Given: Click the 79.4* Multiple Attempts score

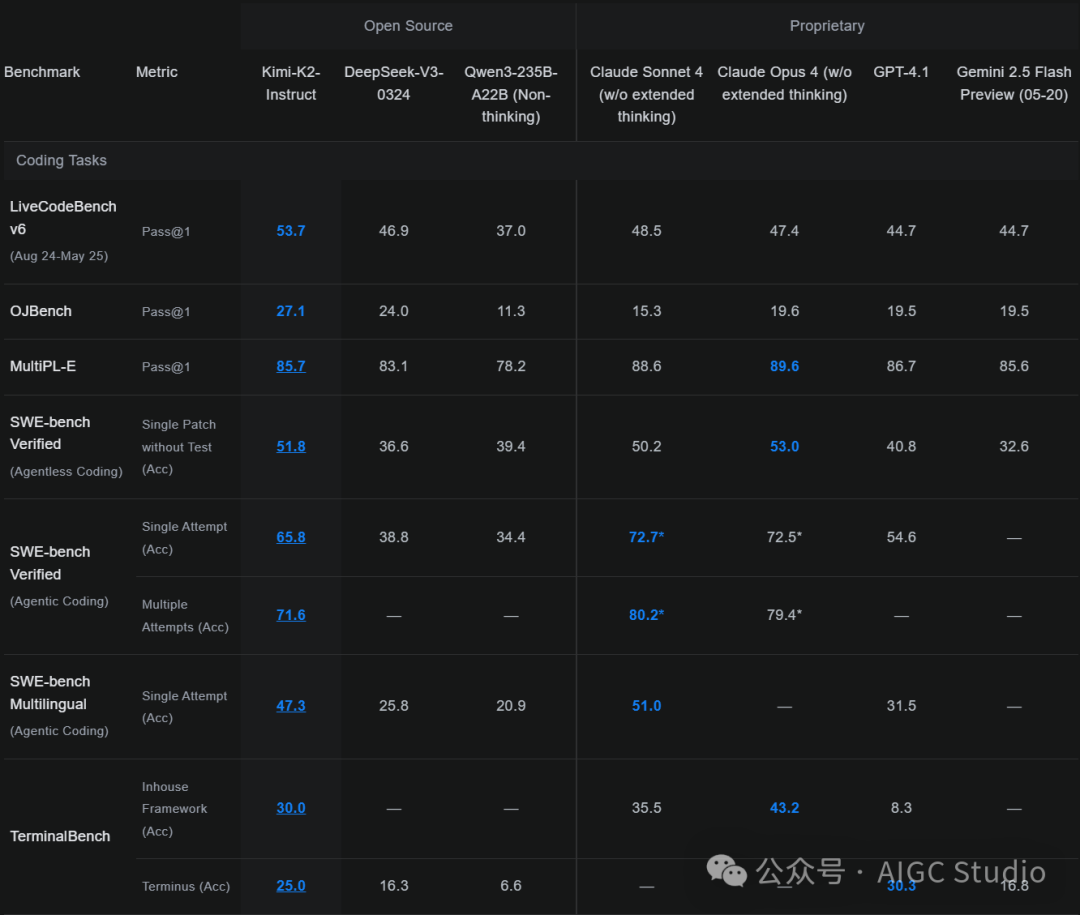Looking at the screenshot, I should pyautogui.click(x=785, y=615).
